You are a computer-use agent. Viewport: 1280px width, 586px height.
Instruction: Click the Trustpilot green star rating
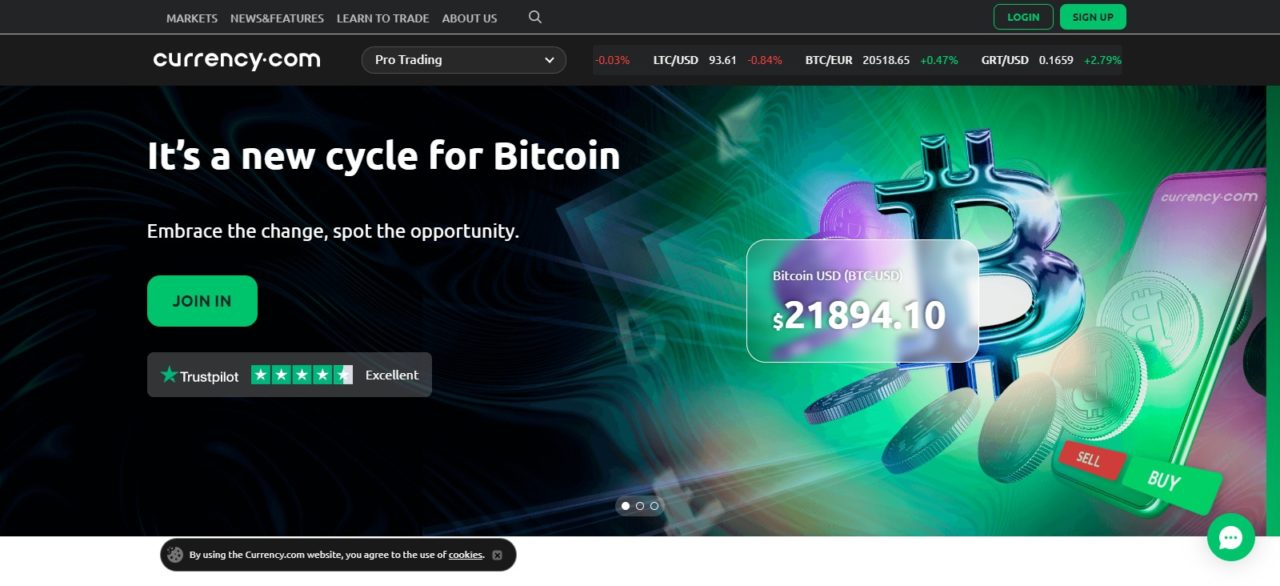pos(302,375)
